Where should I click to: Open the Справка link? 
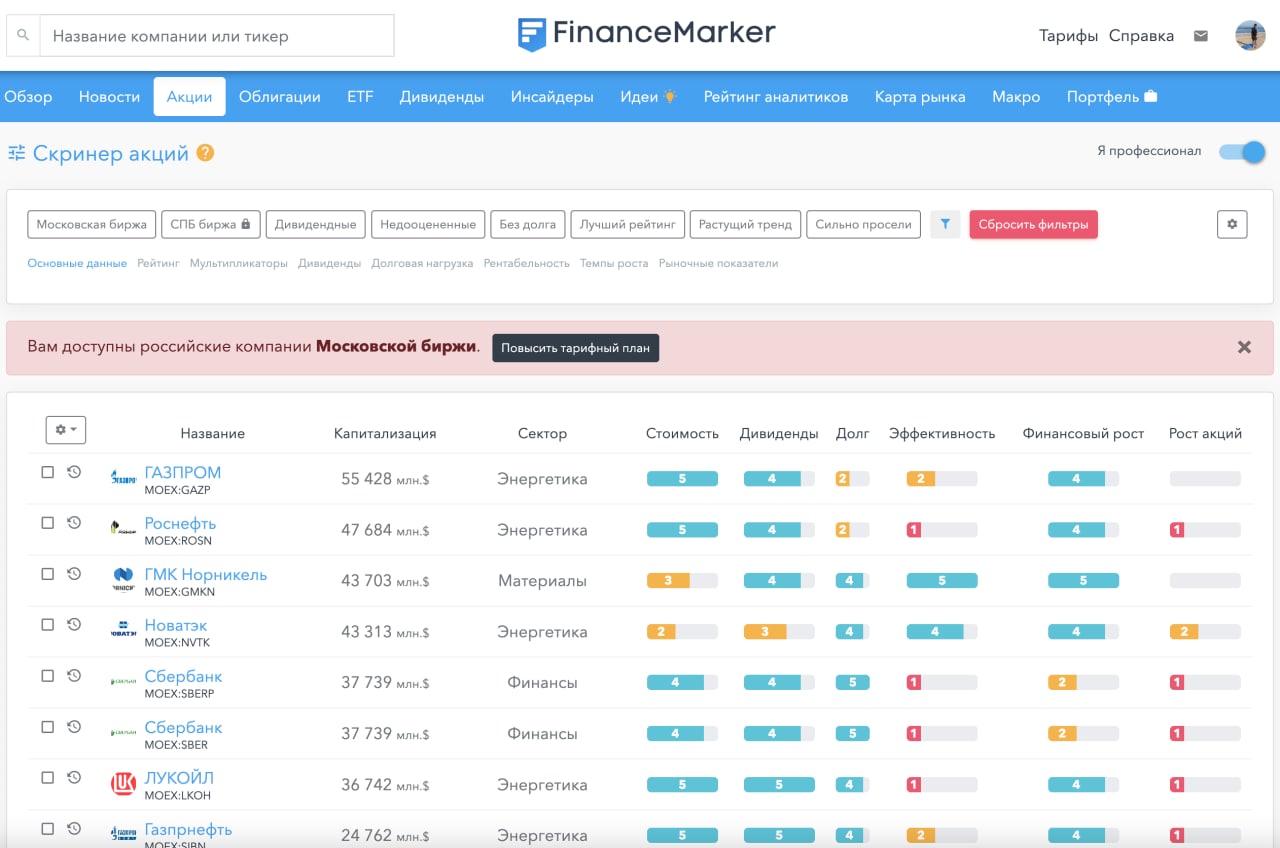point(1141,36)
